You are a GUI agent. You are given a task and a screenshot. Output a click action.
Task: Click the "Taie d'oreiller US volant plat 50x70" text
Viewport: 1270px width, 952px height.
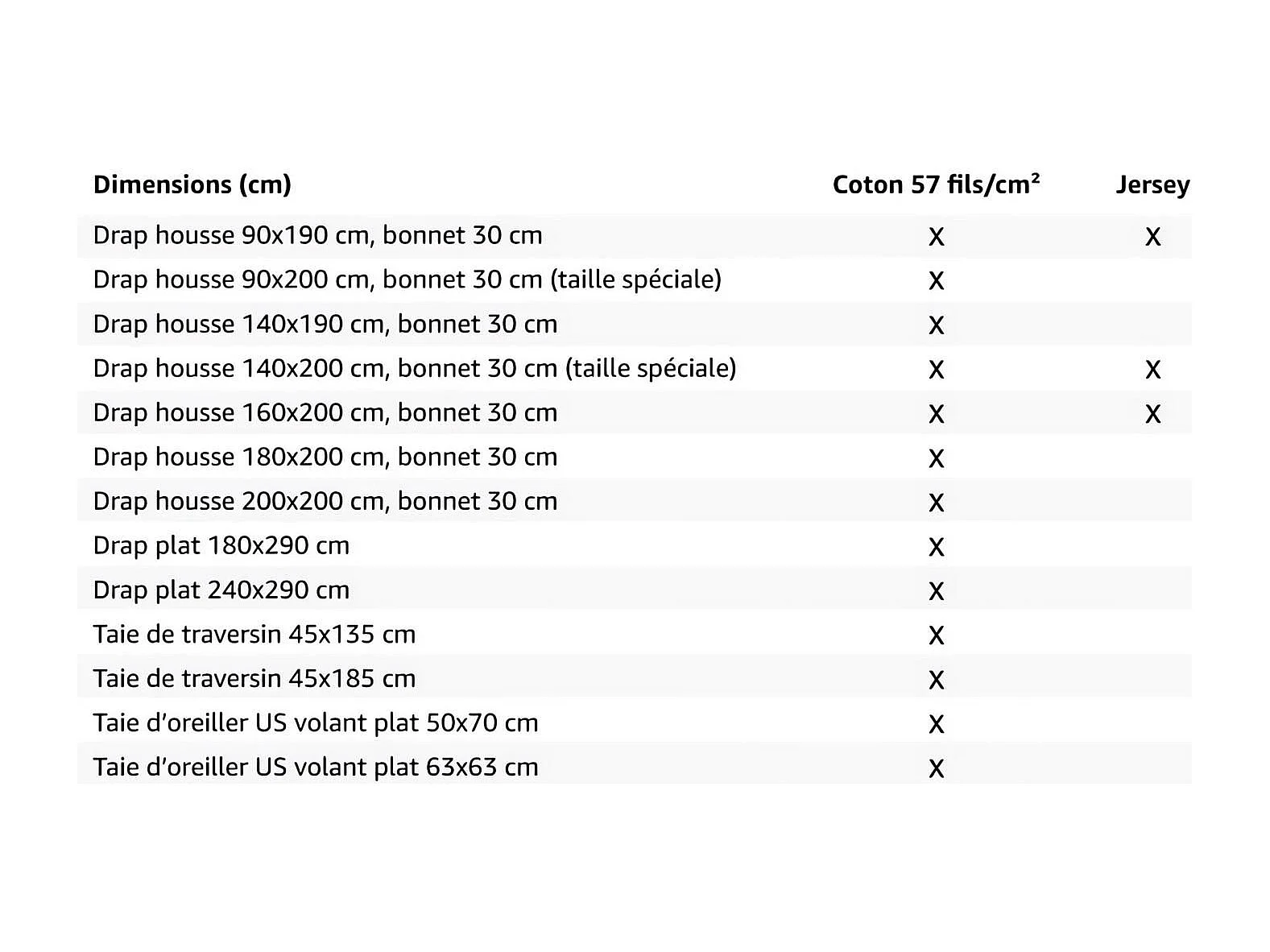point(315,722)
